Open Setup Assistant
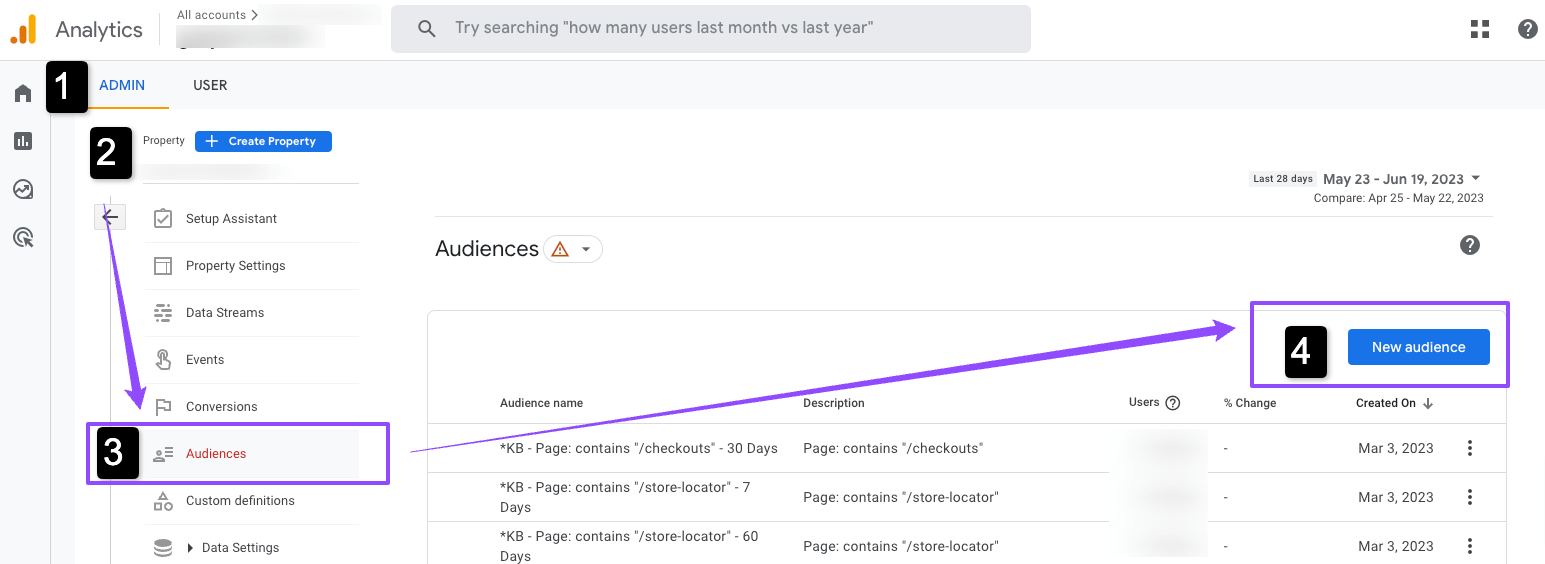 [232, 219]
